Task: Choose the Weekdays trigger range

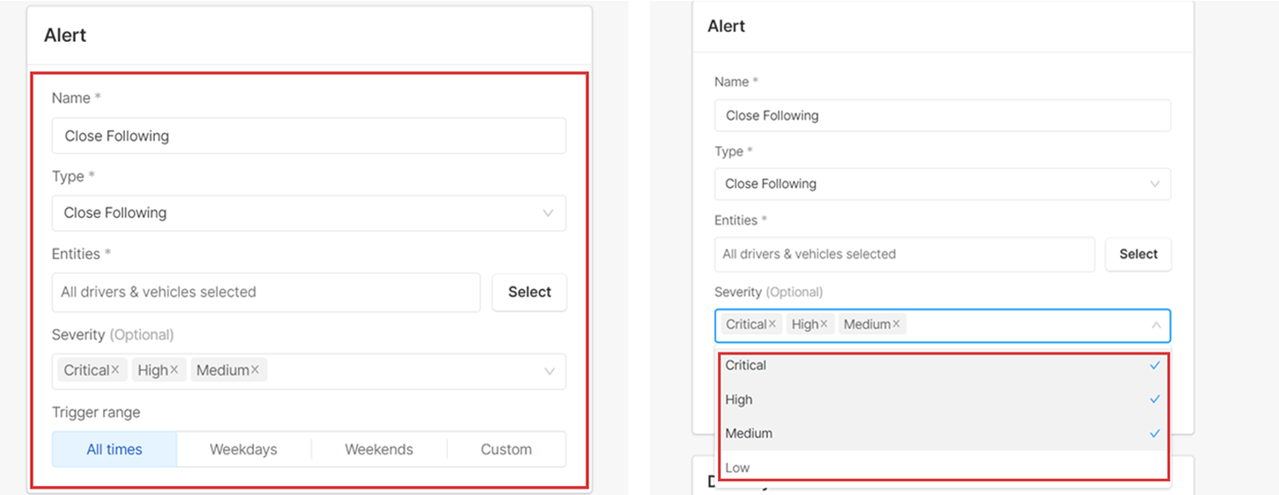Action: pyautogui.click(x=243, y=449)
